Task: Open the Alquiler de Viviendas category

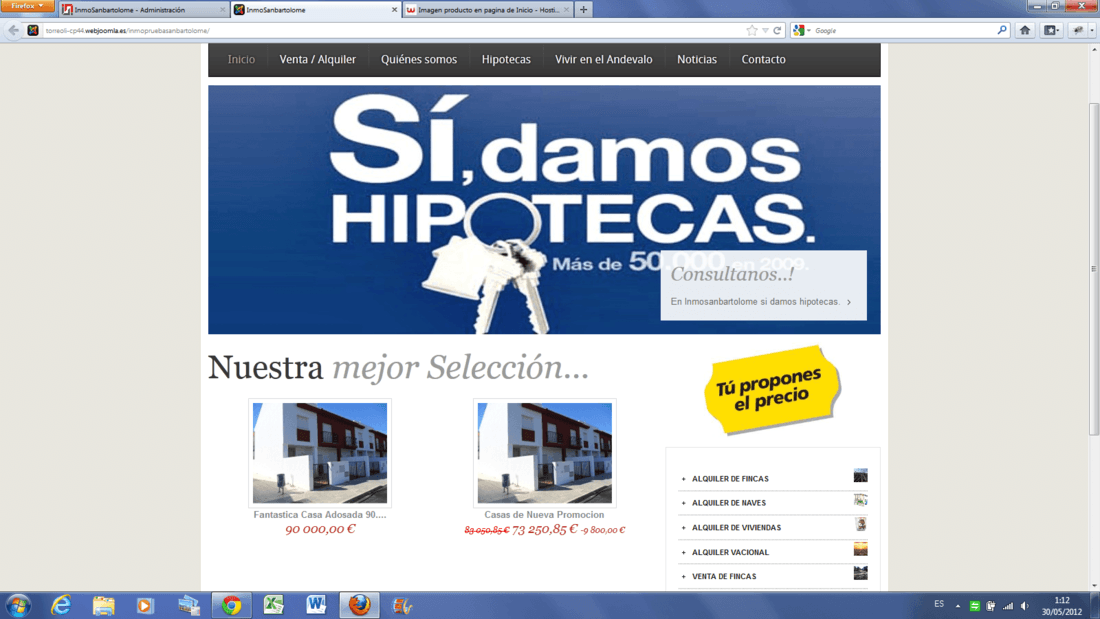Action: pyautogui.click(x=737, y=527)
